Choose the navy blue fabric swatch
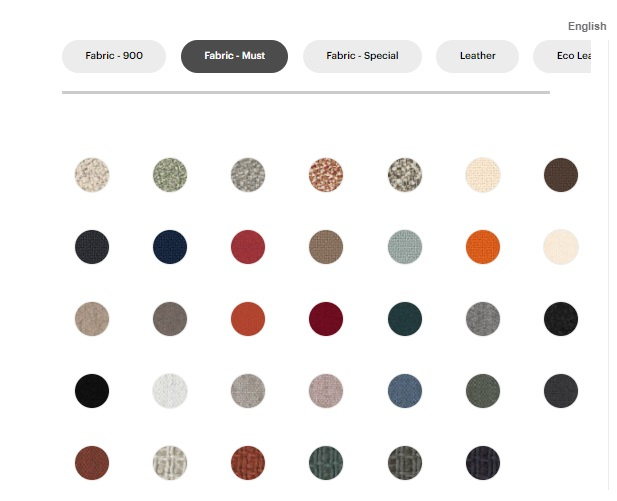Image resolution: width=617 pixels, height=501 pixels. click(170, 247)
